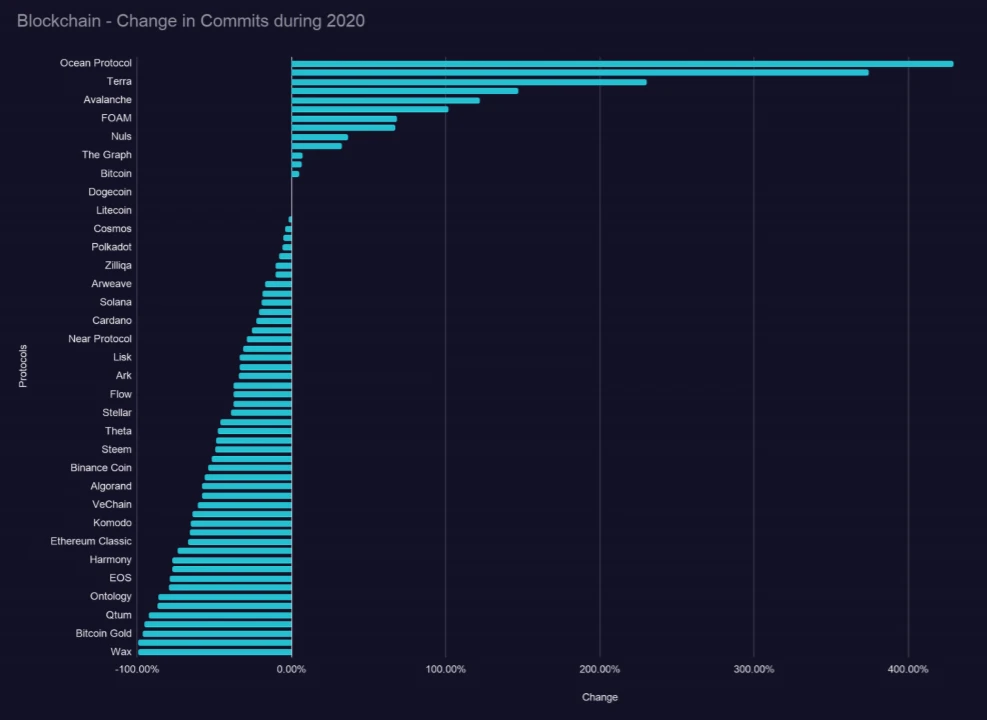Click the Avalanche bar in the chart
987x720 pixels.
[385, 100]
